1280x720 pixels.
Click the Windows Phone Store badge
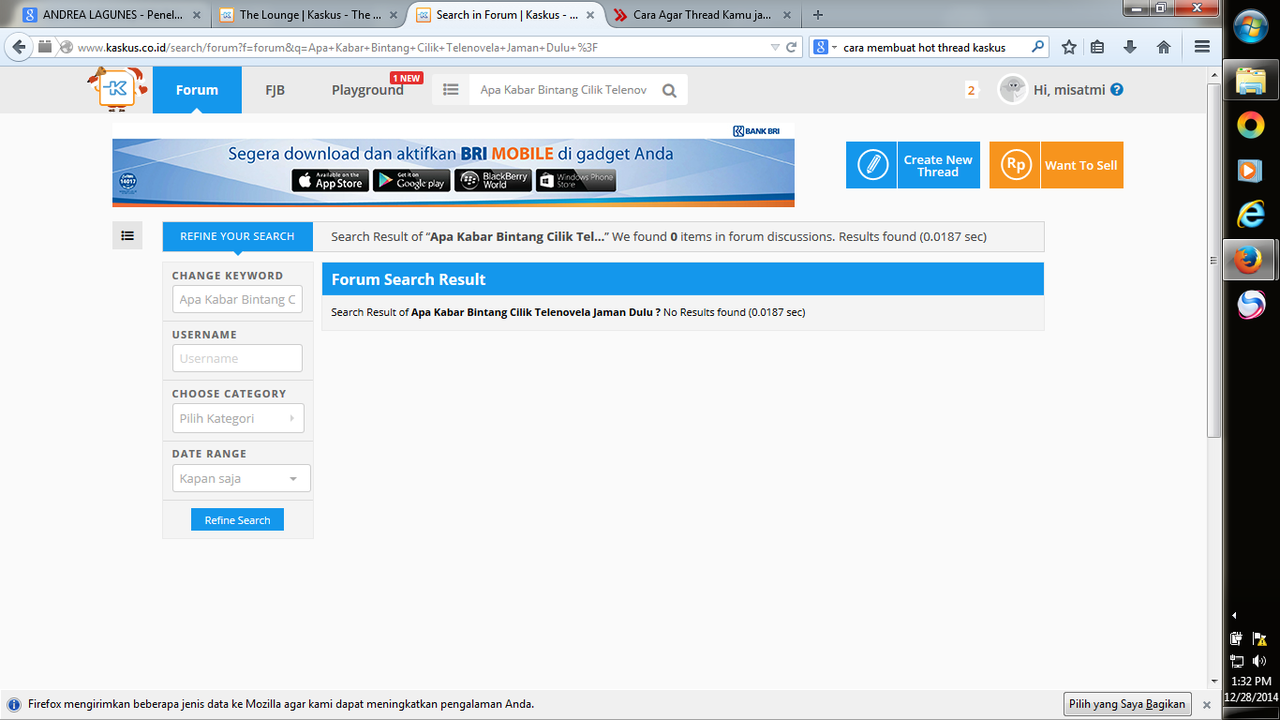[x=576, y=180]
